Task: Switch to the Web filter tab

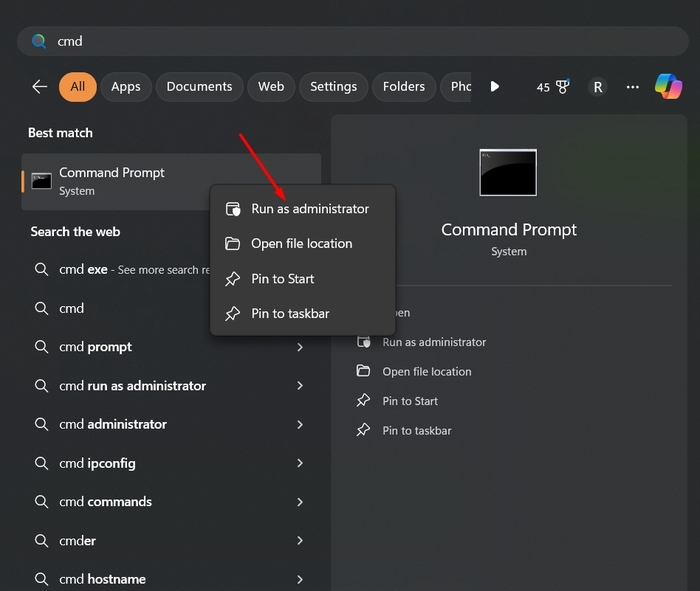Action: click(271, 87)
